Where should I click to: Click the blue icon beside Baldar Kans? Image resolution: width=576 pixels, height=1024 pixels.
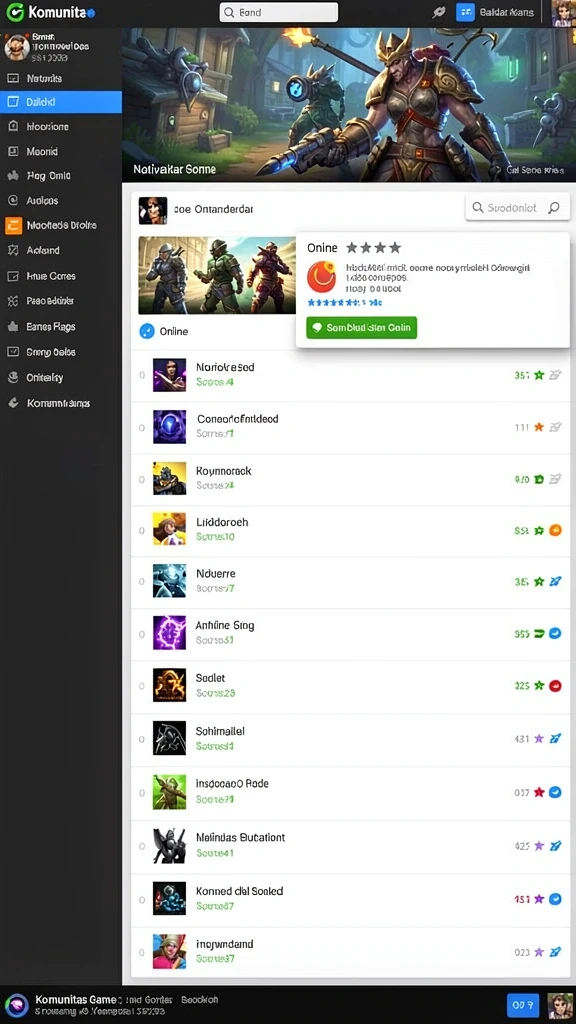coord(464,12)
